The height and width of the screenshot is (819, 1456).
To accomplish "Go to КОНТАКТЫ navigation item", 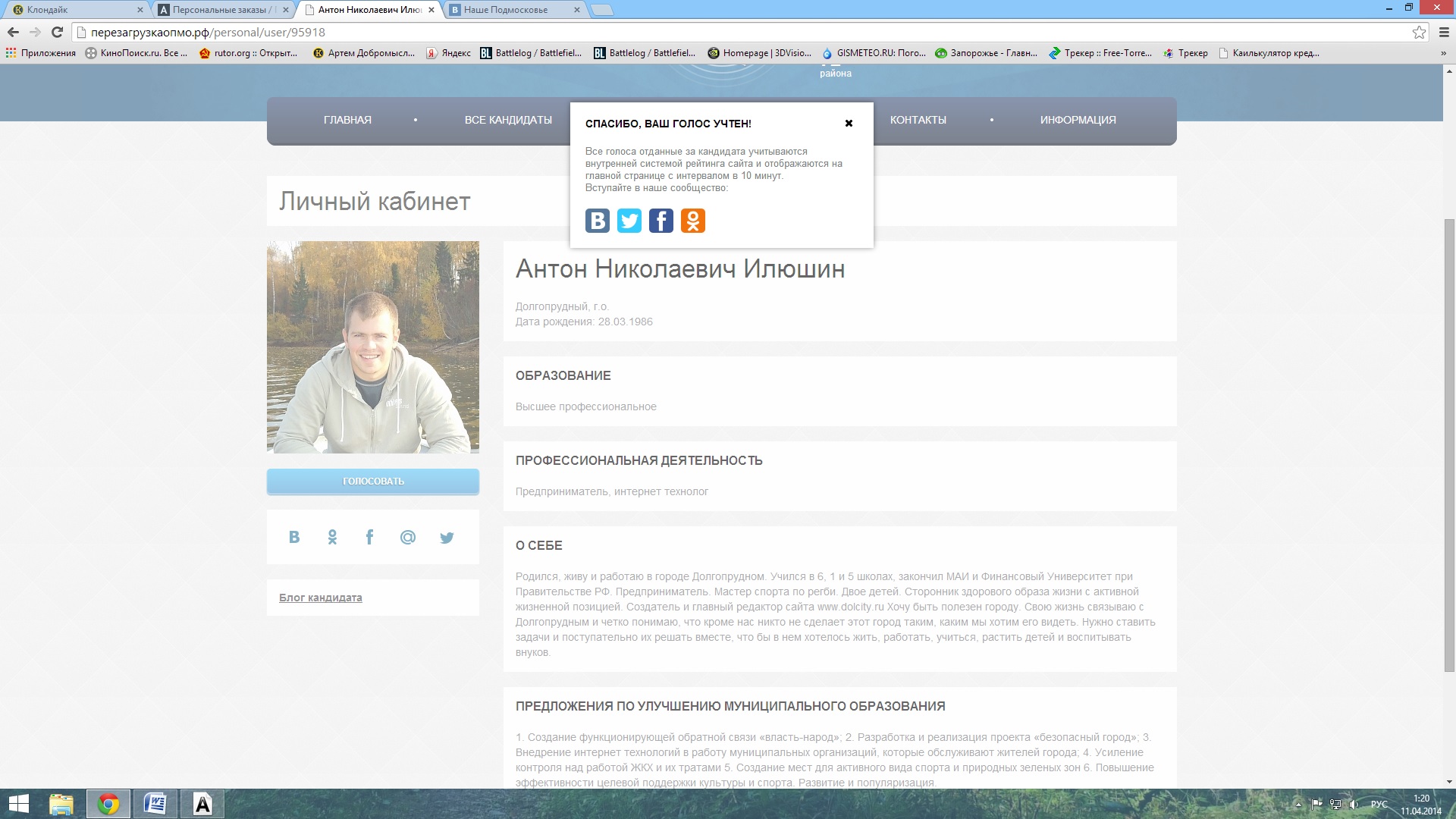I will [x=918, y=120].
